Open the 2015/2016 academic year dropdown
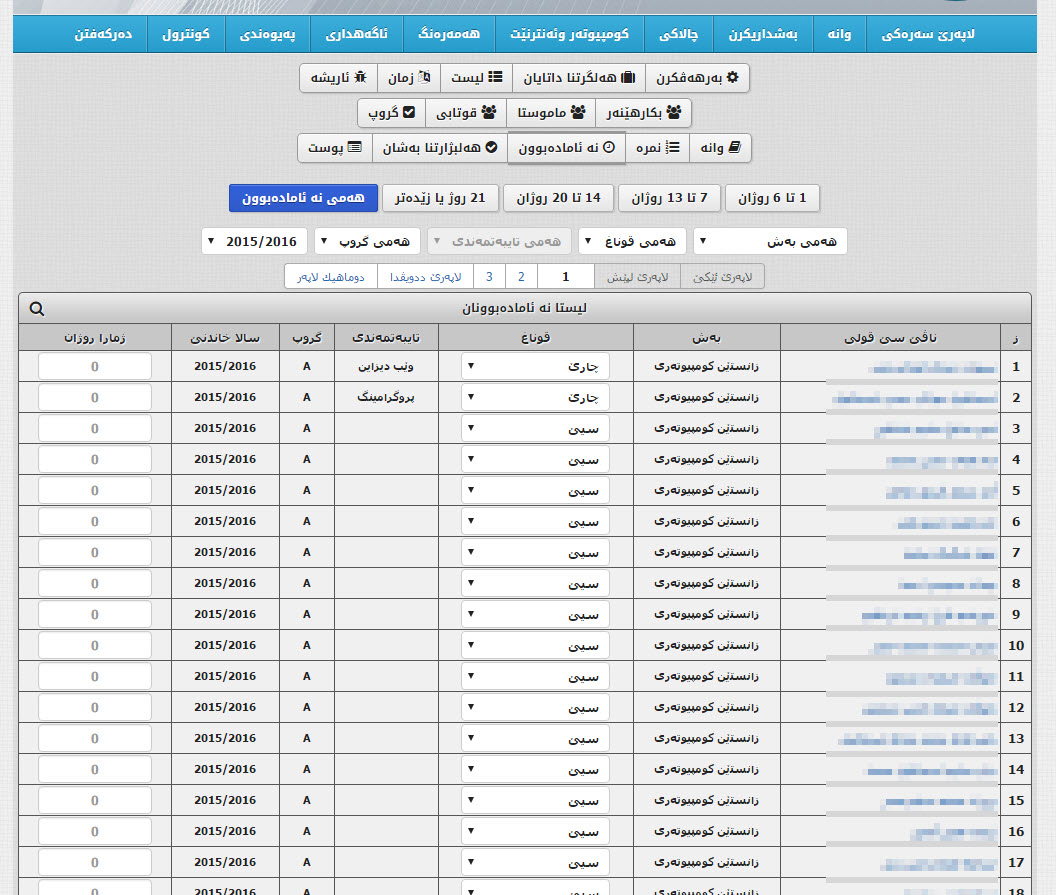The height and width of the screenshot is (895, 1056). 255,241
